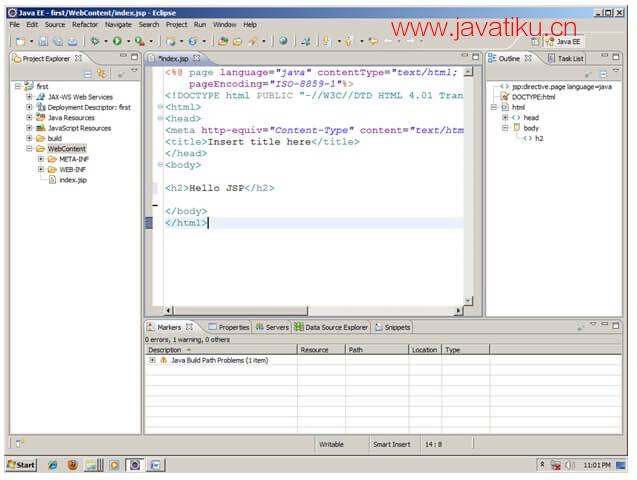This screenshot has width=637, height=480.
Task: Click the green Run button icon
Action: click(x=117, y=41)
